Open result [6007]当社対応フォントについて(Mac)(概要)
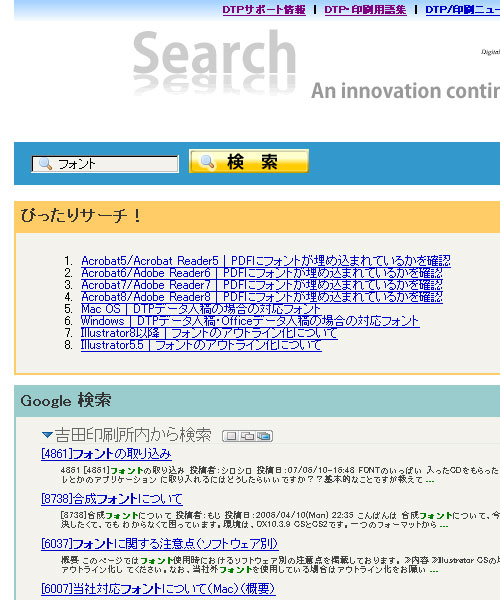This screenshot has width=500, height=600. 158,589
